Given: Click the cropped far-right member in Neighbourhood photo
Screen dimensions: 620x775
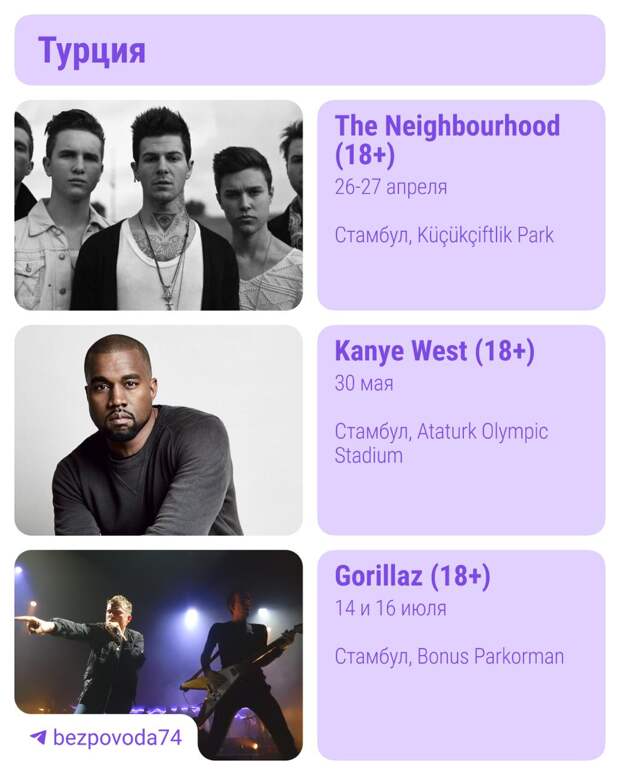Looking at the screenshot, I should pyautogui.click(x=291, y=180).
